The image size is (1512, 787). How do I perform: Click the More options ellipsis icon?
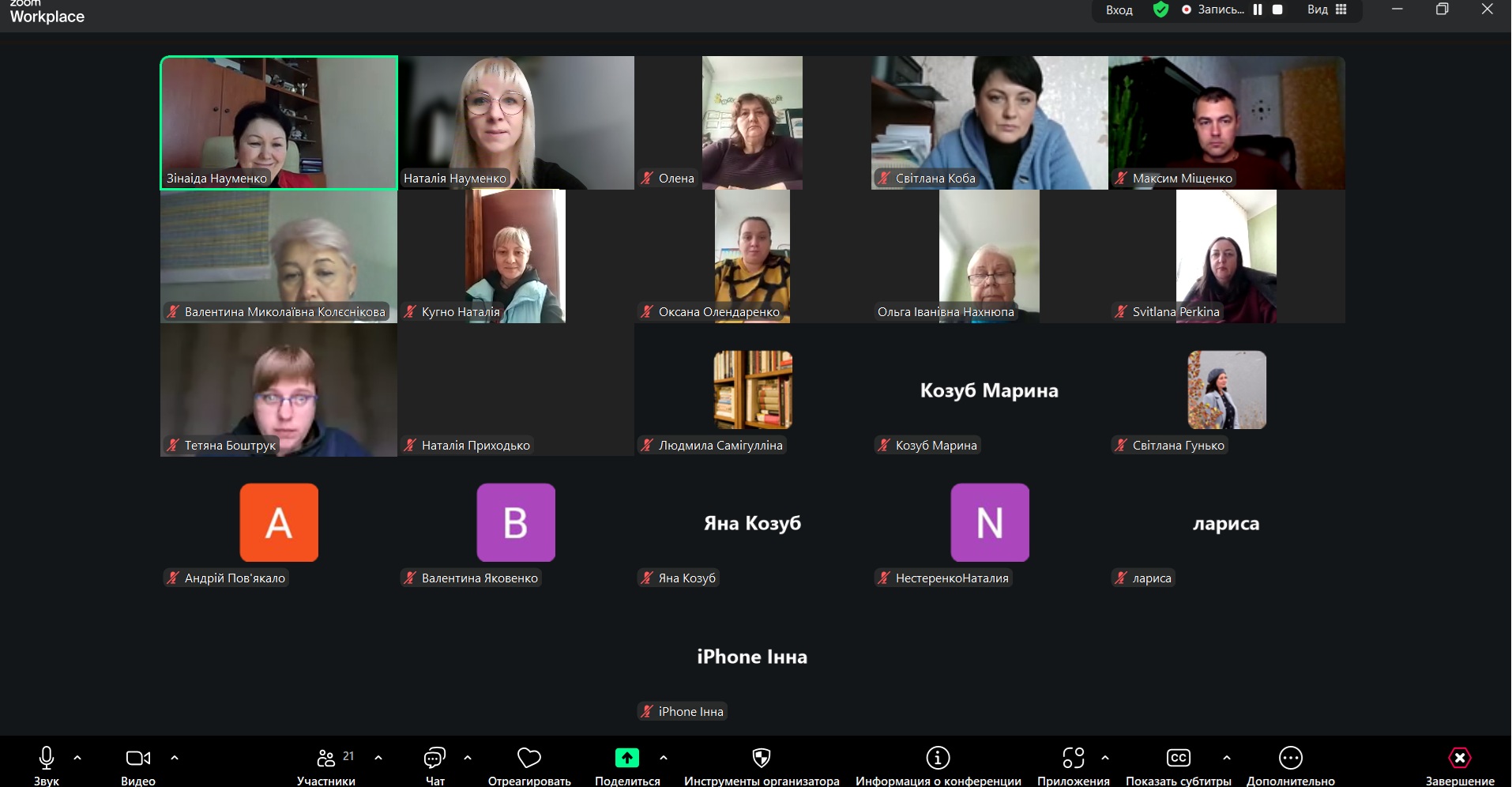(x=1290, y=759)
